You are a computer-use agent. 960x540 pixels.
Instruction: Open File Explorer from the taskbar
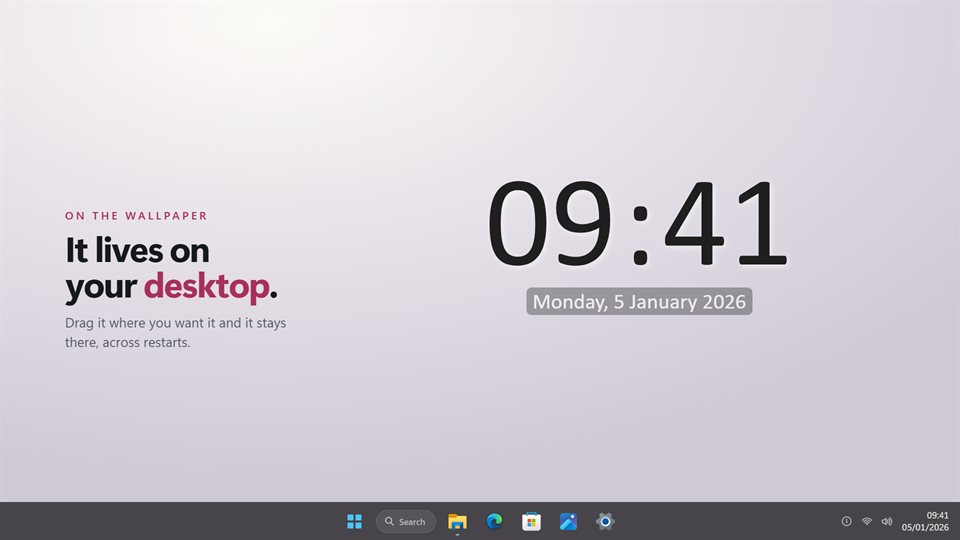click(457, 522)
